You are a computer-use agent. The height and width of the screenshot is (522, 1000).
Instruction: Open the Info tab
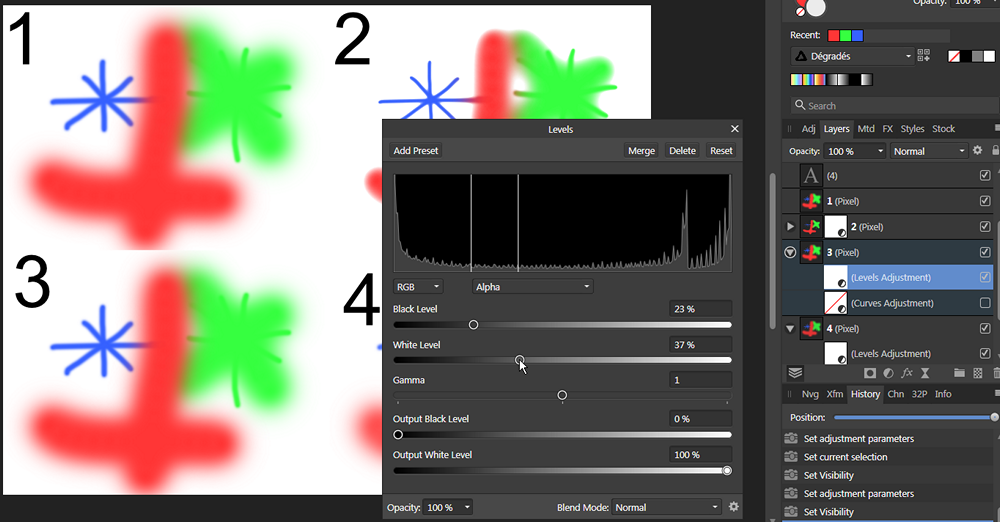[x=943, y=394]
